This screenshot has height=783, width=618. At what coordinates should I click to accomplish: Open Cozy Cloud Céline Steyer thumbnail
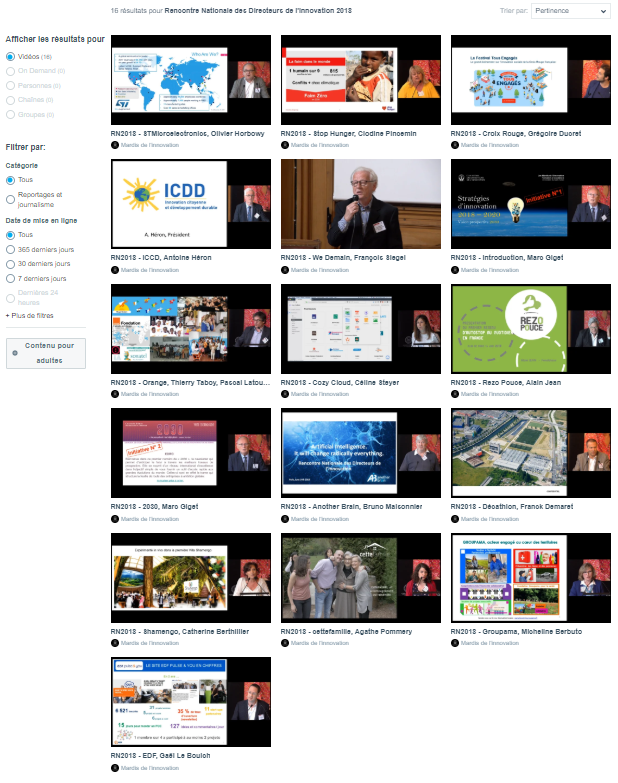pos(361,329)
